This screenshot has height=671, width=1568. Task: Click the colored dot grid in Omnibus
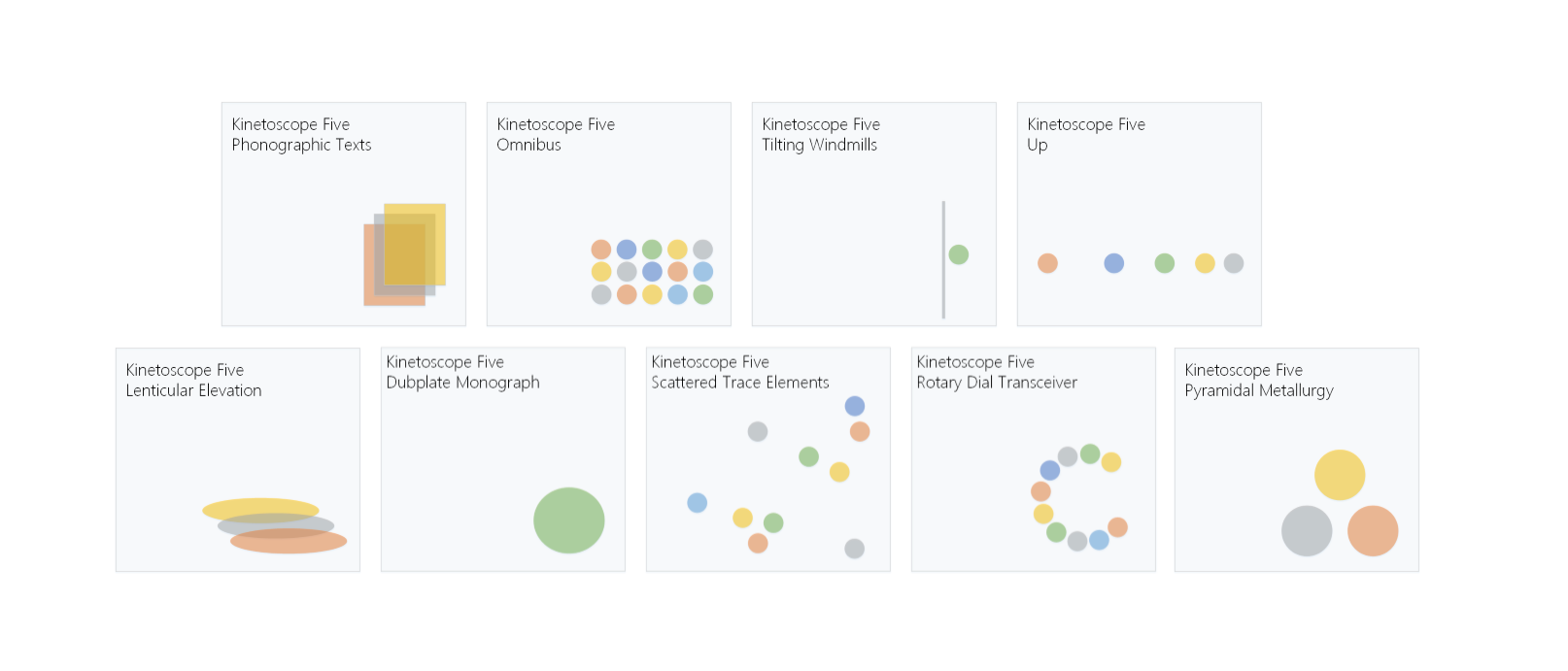(652, 272)
